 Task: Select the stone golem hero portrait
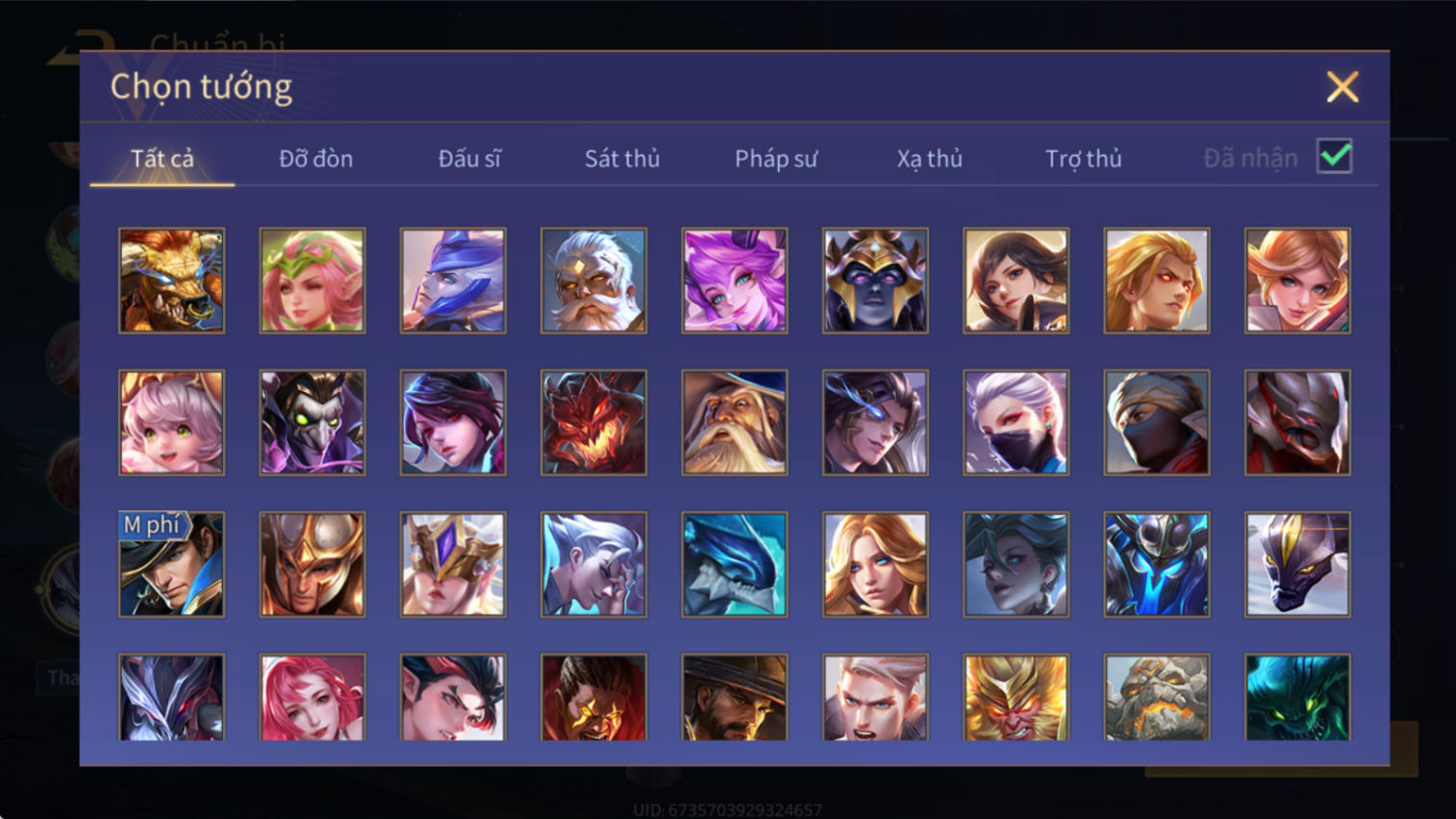(1157, 698)
